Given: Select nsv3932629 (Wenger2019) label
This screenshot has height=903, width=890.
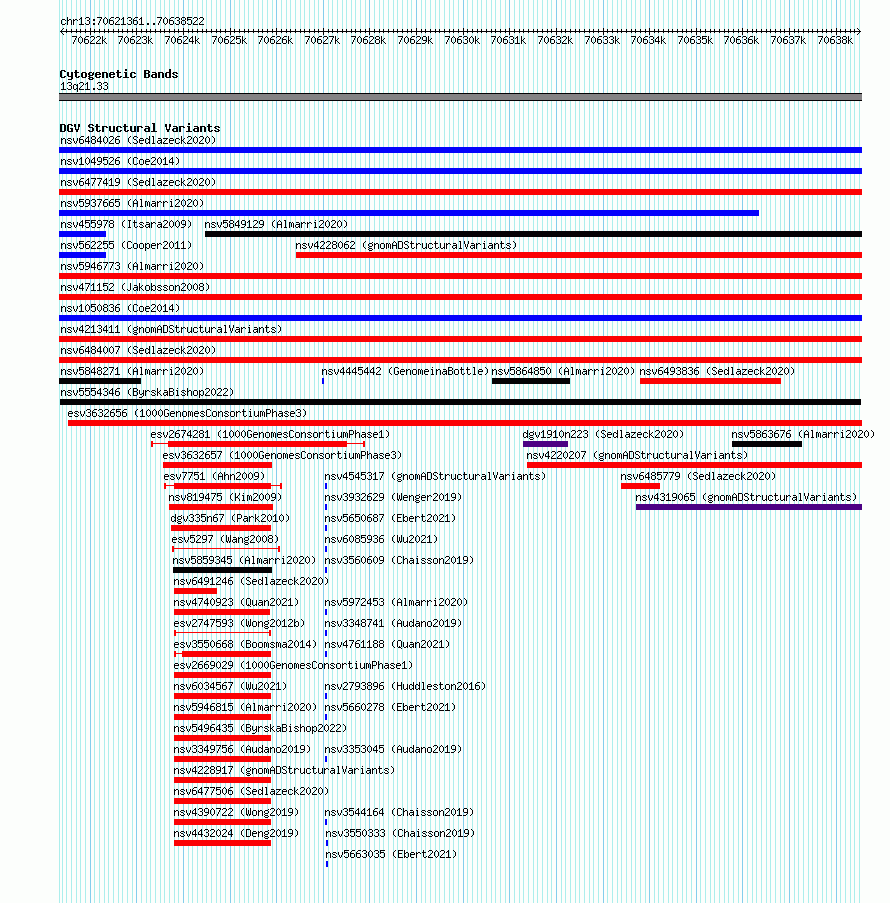Looking at the screenshot, I should [x=393, y=498].
